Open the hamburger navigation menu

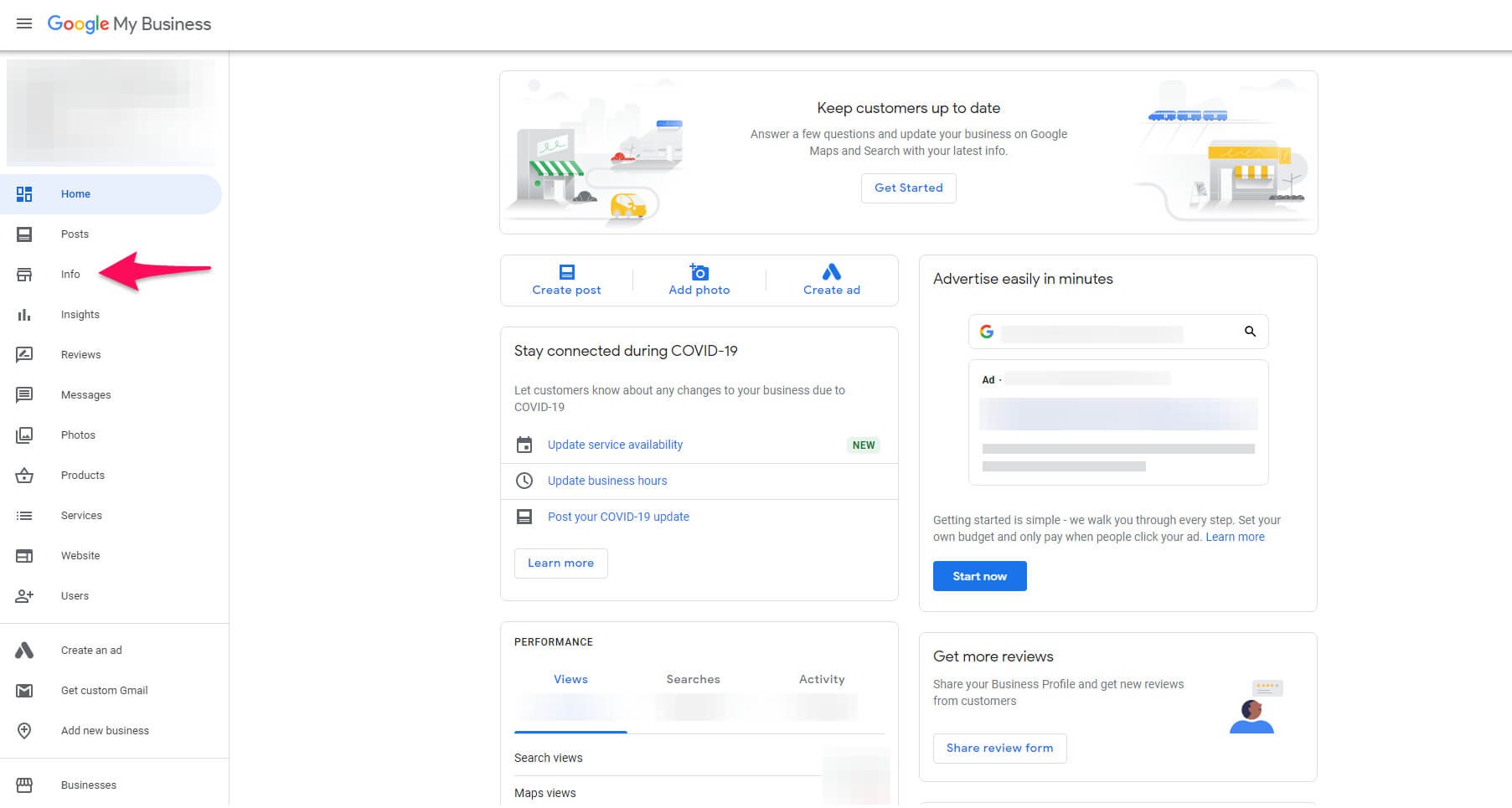point(24,23)
